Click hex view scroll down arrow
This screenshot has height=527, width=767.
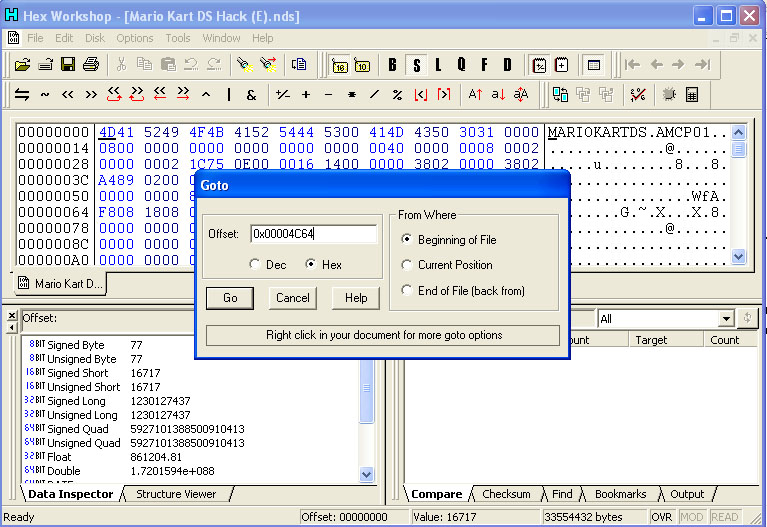pos(739,256)
